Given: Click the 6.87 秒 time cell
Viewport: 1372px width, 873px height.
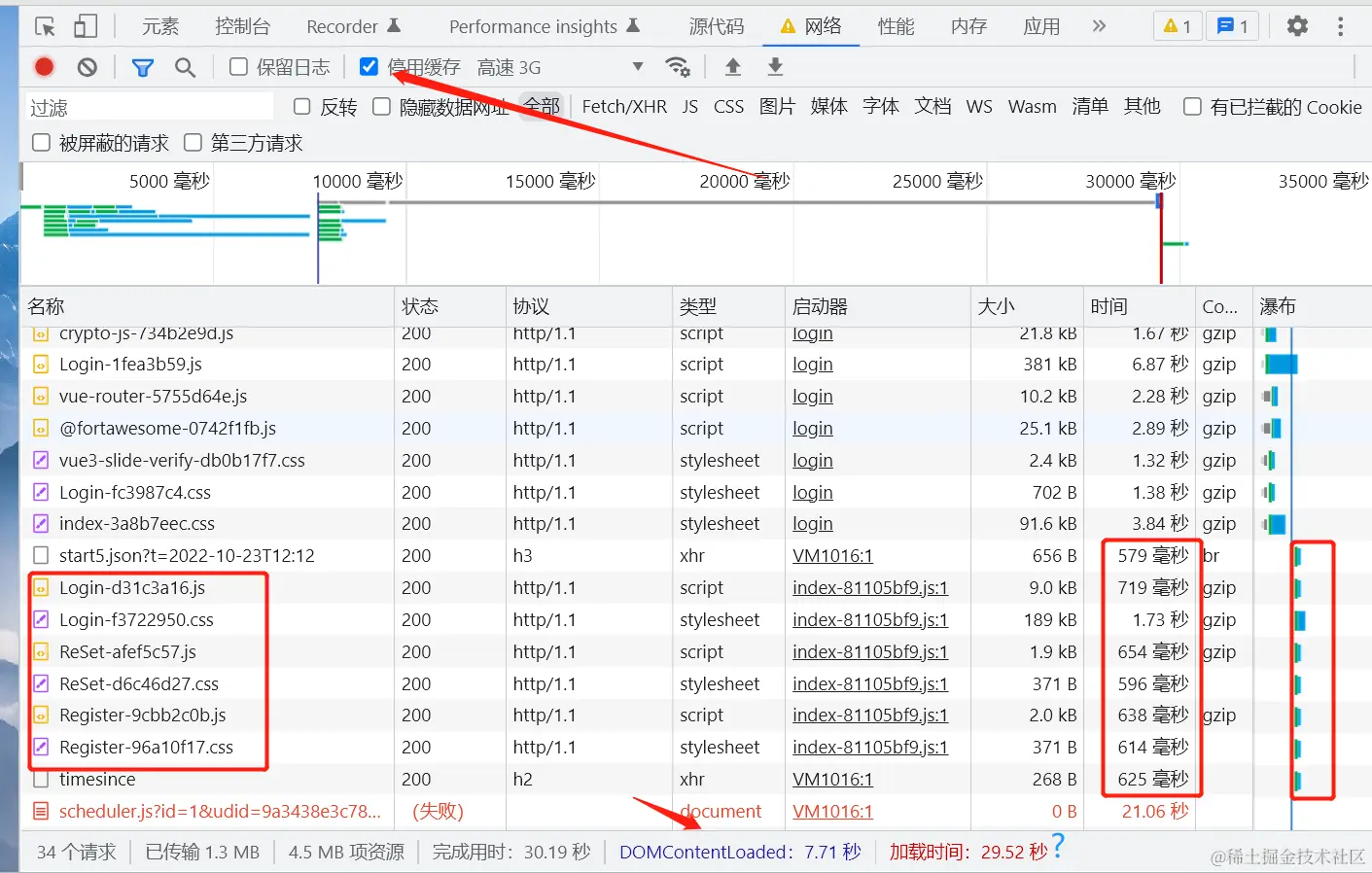Looking at the screenshot, I should point(1160,365).
